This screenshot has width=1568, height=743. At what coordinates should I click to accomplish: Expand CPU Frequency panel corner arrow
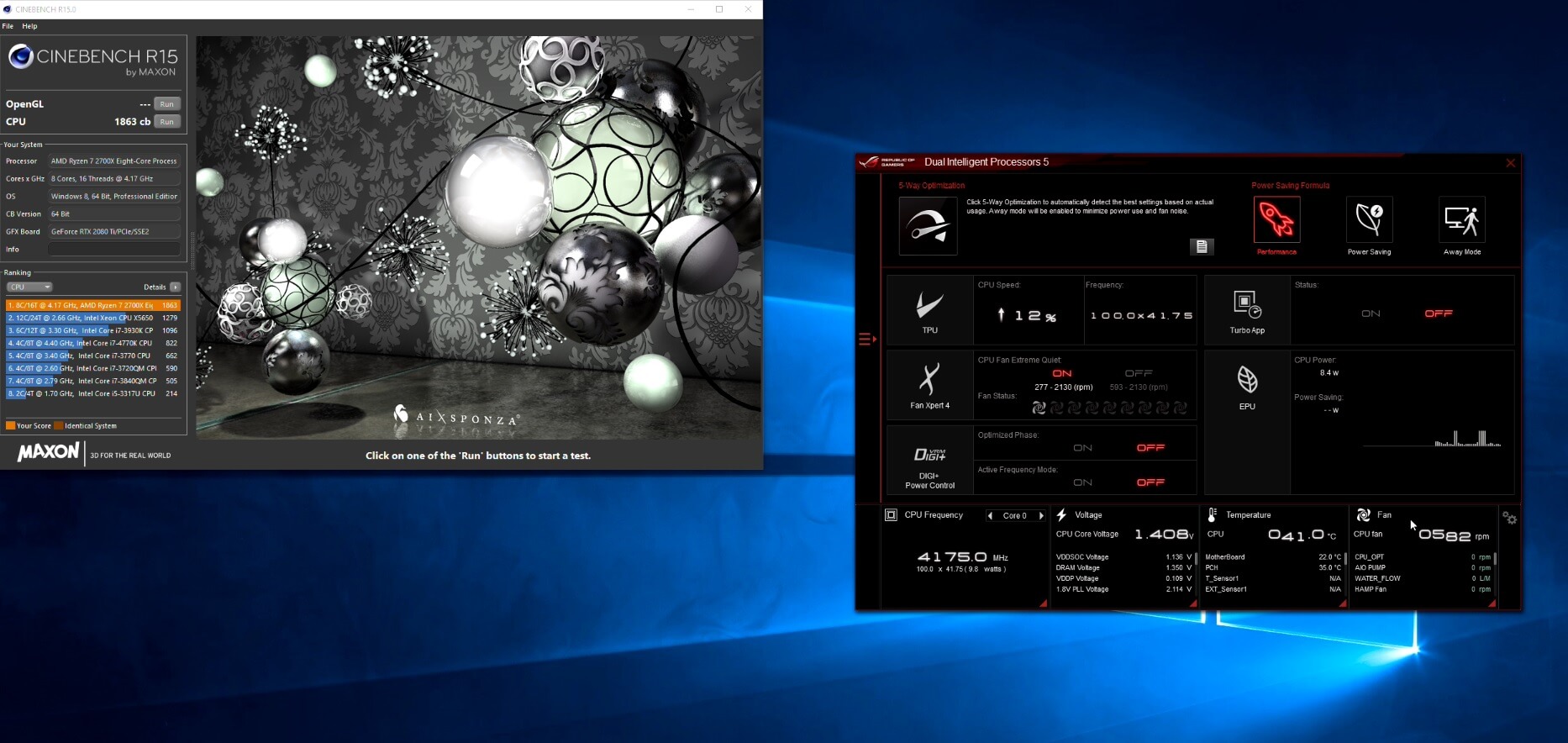[x=1043, y=603]
